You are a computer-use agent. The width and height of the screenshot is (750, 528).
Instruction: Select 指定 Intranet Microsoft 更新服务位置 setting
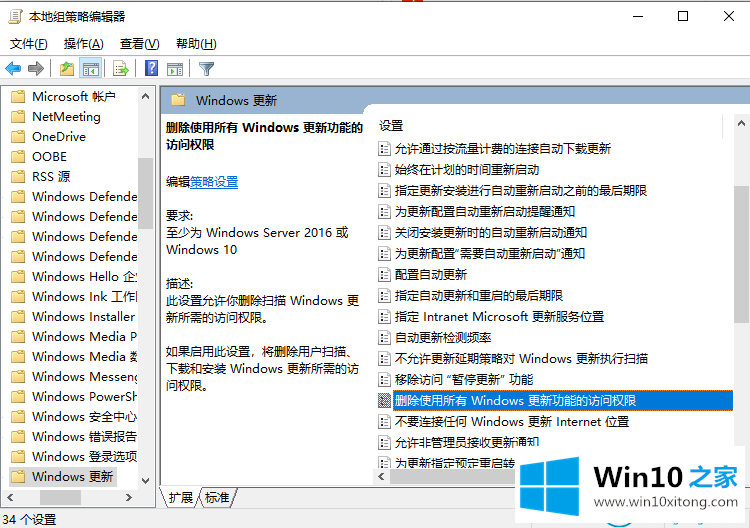point(499,317)
